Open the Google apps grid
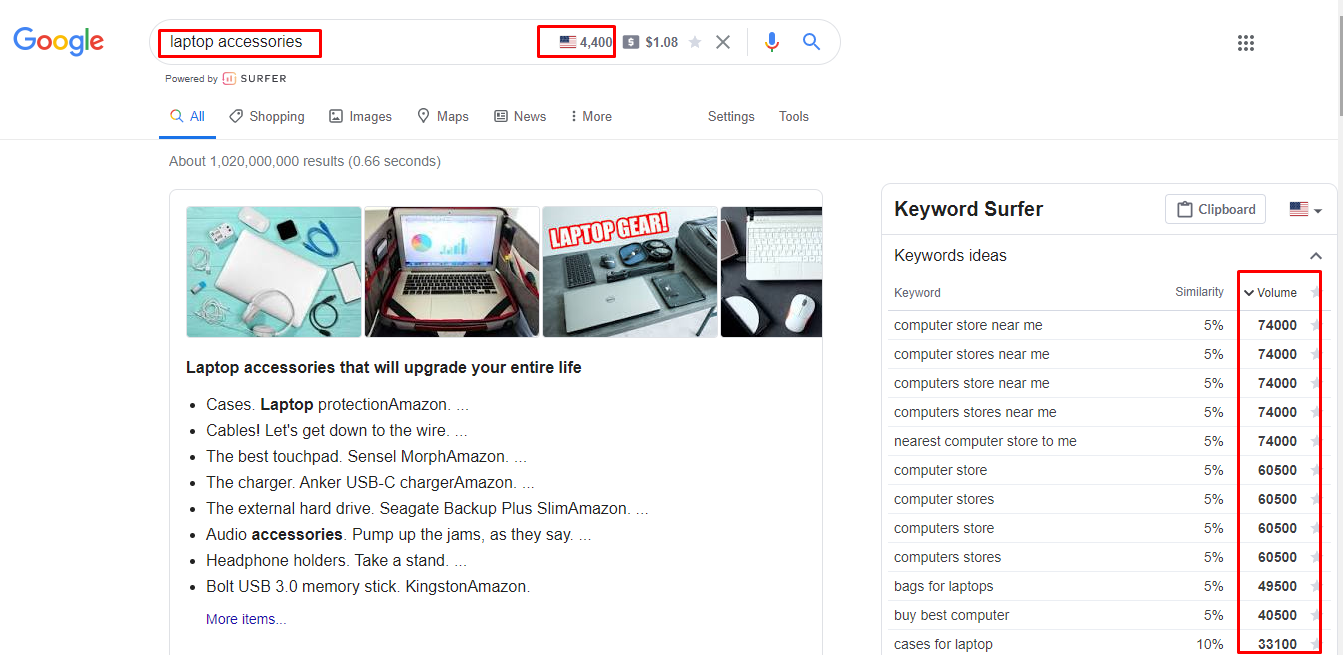This screenshot has width=1343, height=655. pos(1246,43)
